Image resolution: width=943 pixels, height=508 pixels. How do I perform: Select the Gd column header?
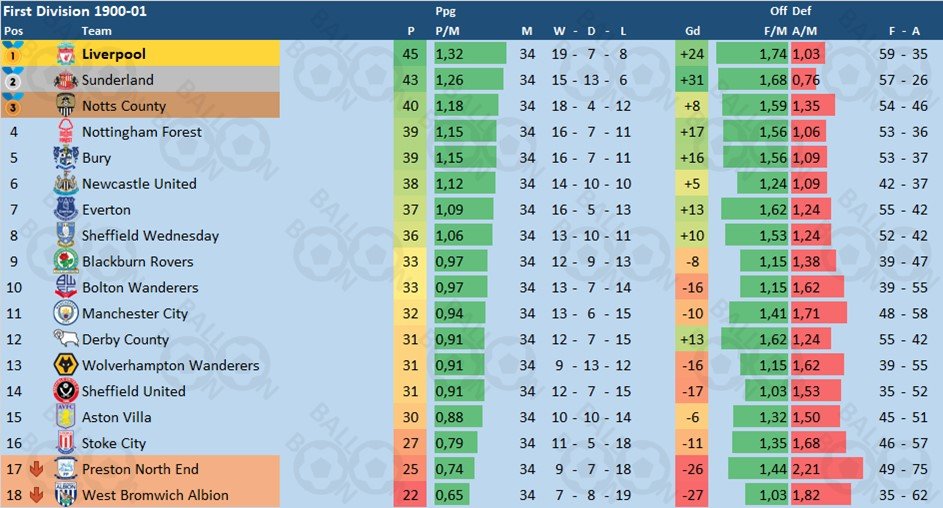[692, 31]
